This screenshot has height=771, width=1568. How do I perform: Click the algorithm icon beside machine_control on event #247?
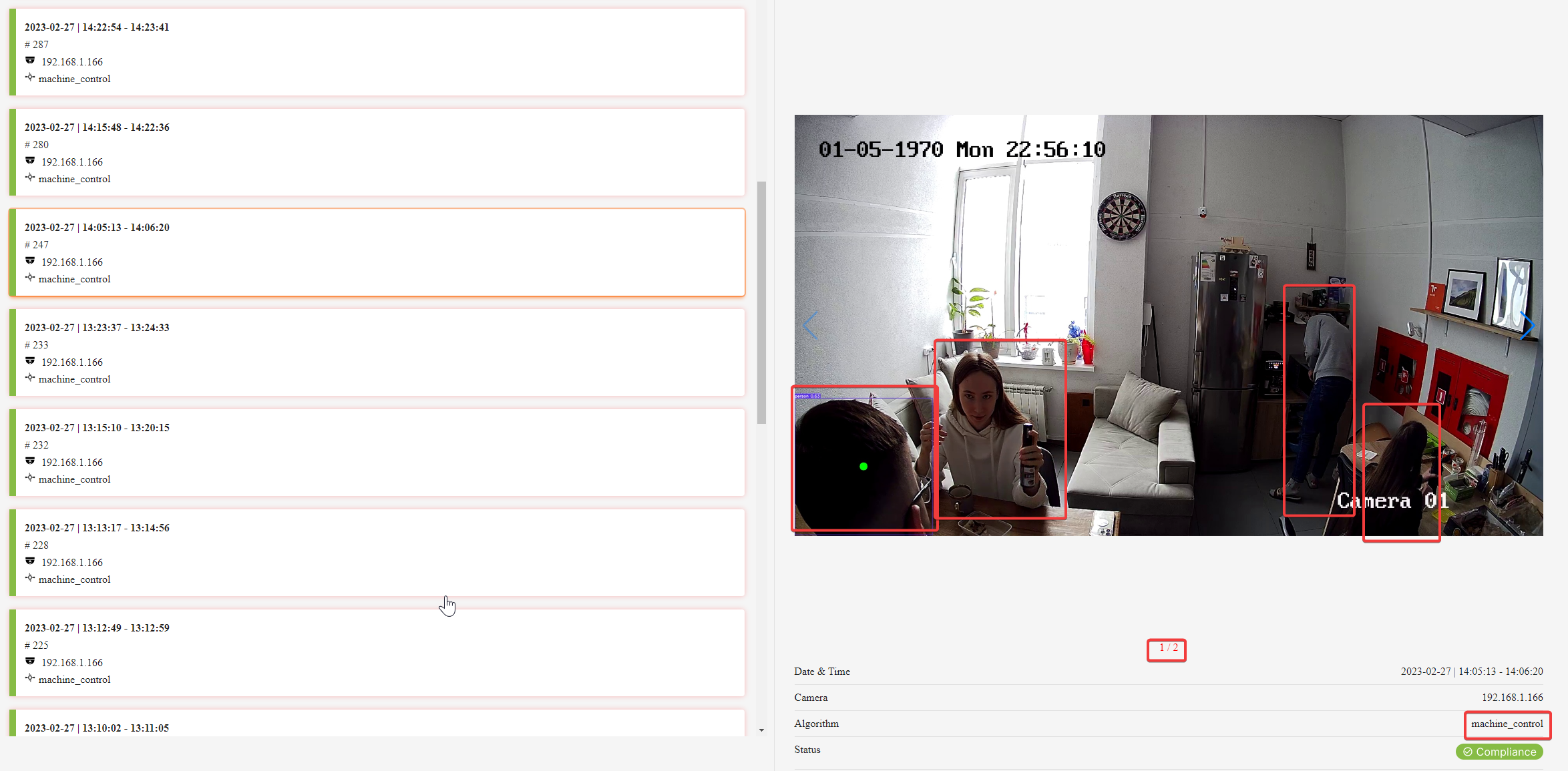31,278
